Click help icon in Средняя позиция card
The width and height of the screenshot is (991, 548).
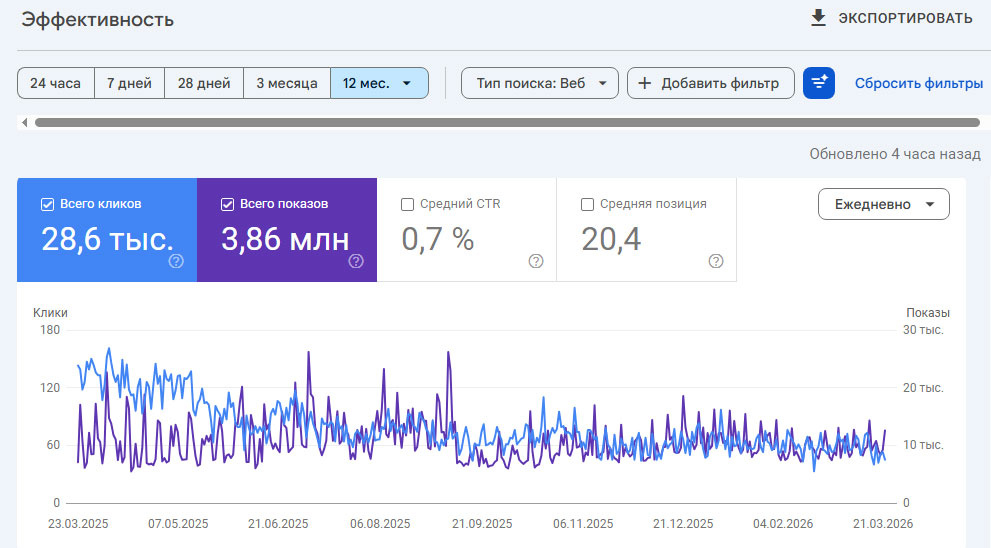coord(716,261)
